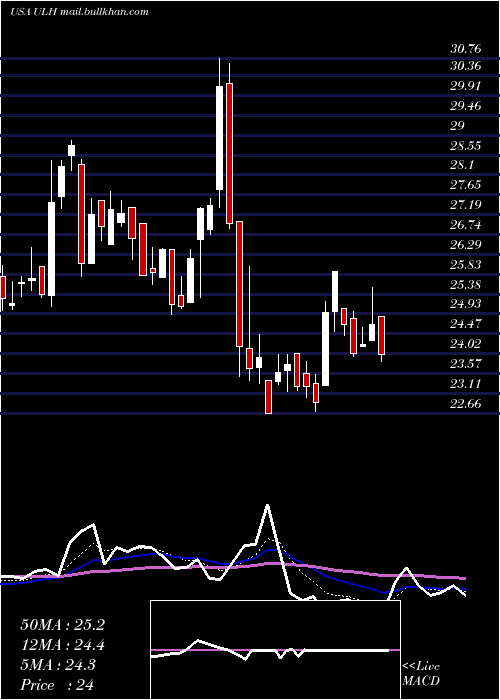Click the 'USA ULH mail.bullkhan.com' header text
Viewport: 500px width, 700px height.
tap(79, 12)
